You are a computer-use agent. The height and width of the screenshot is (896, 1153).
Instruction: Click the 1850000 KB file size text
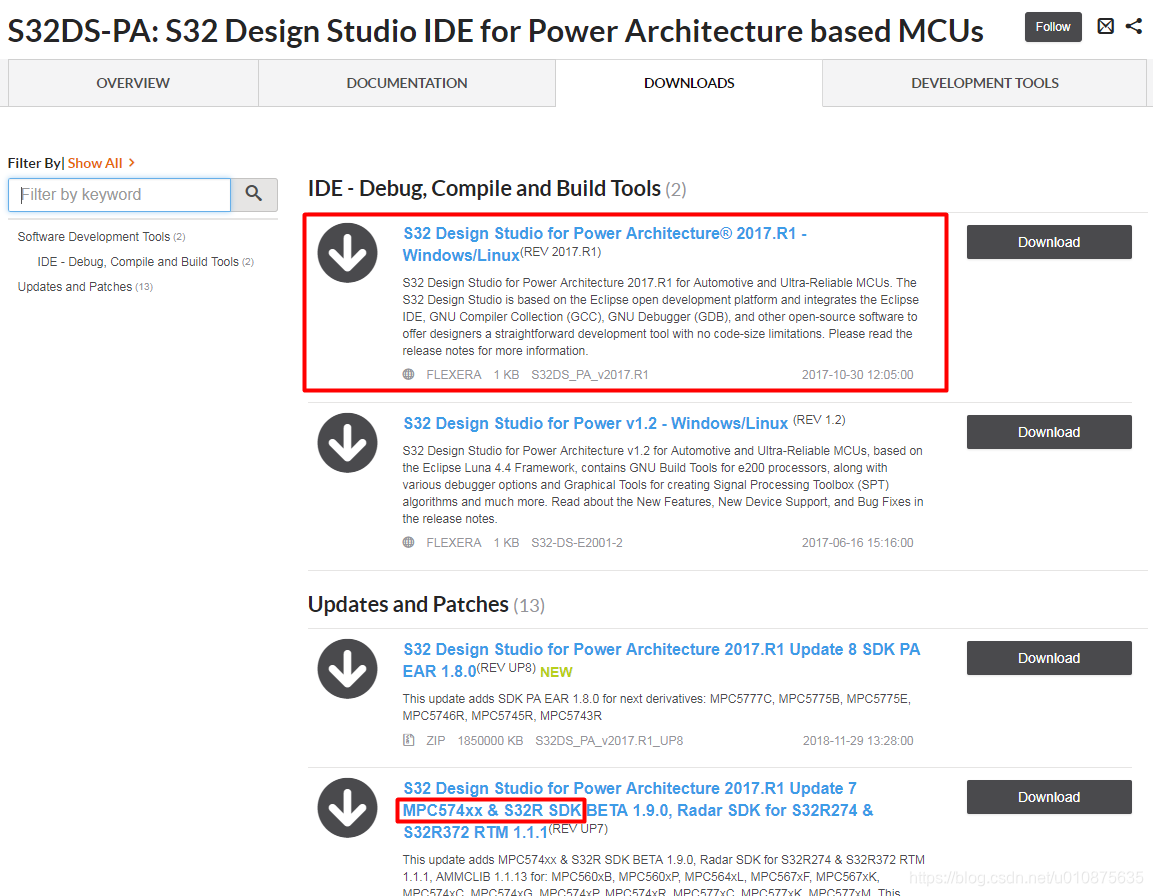tap(490, 740)
